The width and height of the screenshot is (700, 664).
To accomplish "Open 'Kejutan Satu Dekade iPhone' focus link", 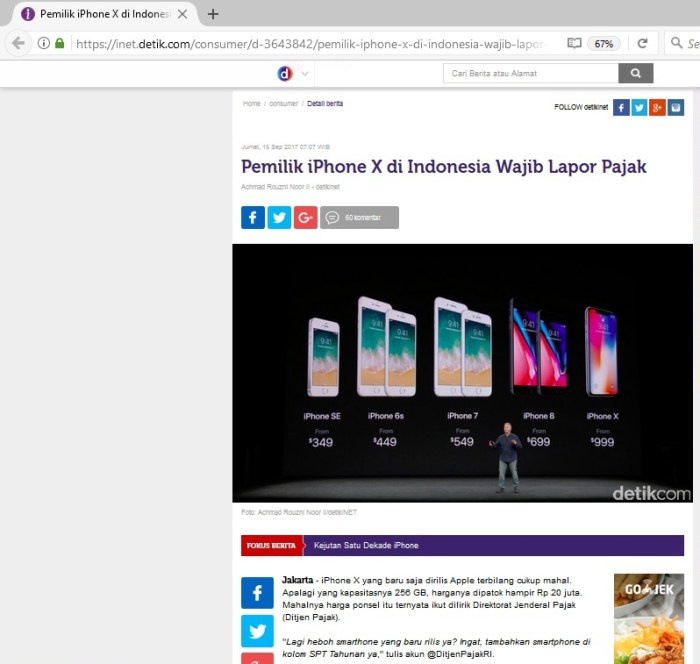I will point(366,545).
